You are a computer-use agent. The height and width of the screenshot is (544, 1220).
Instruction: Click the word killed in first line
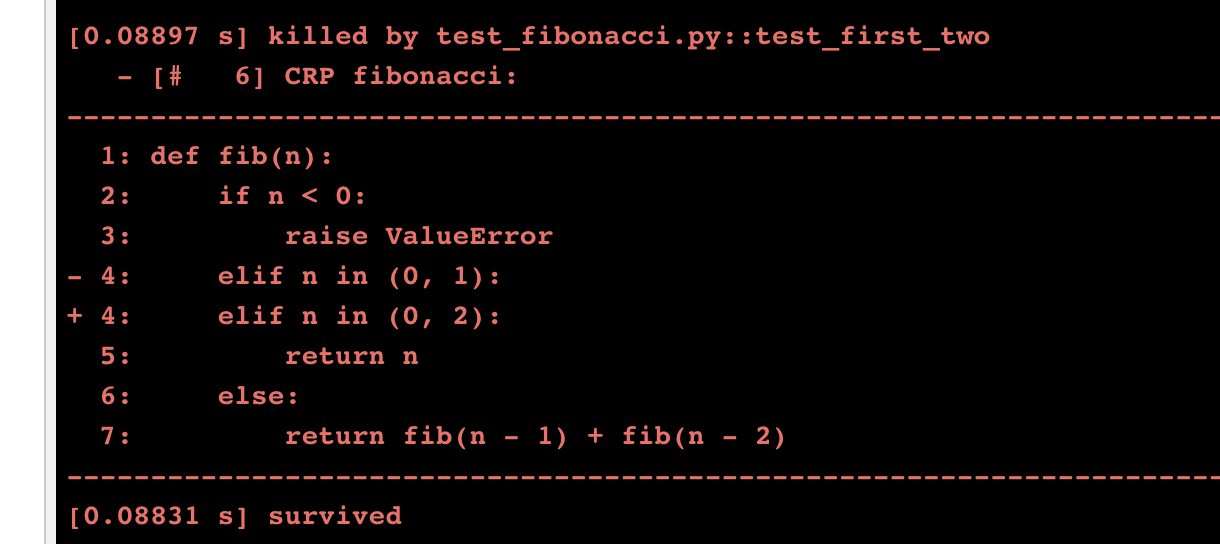pyautogui.click(x=318, y=37)
